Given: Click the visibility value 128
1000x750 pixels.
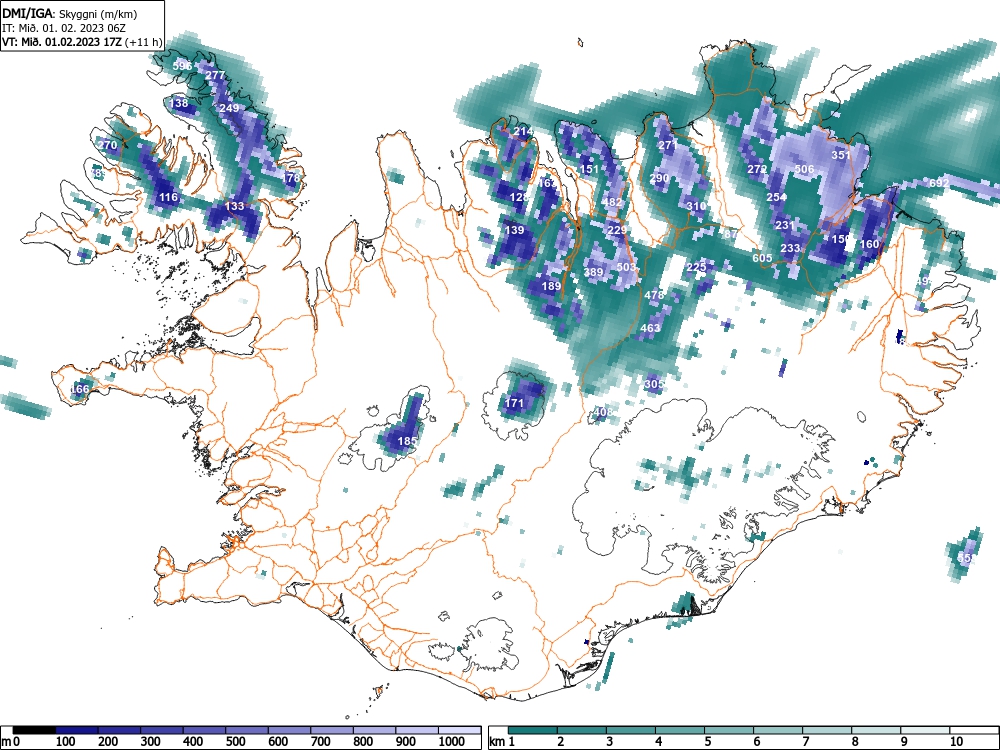Looking at the screenshot, I should (519, 197).
